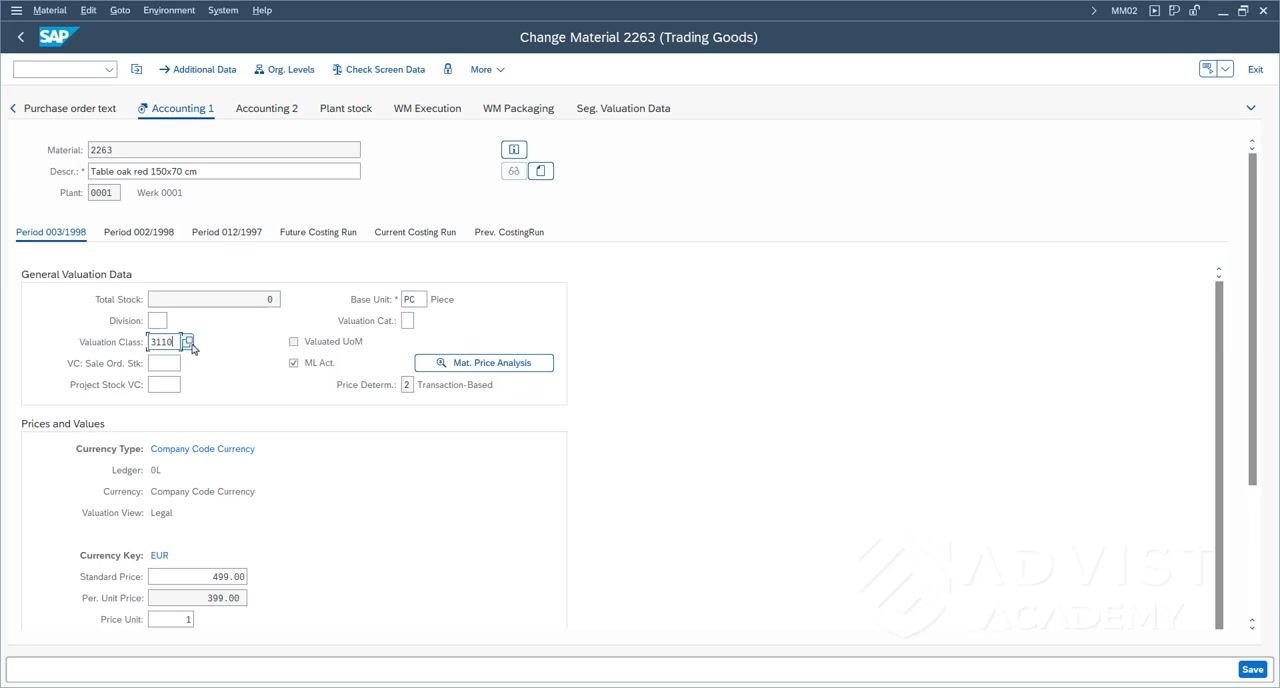
Task: Toggle the Valuated UoM checkbox
Action: point(294,342)
